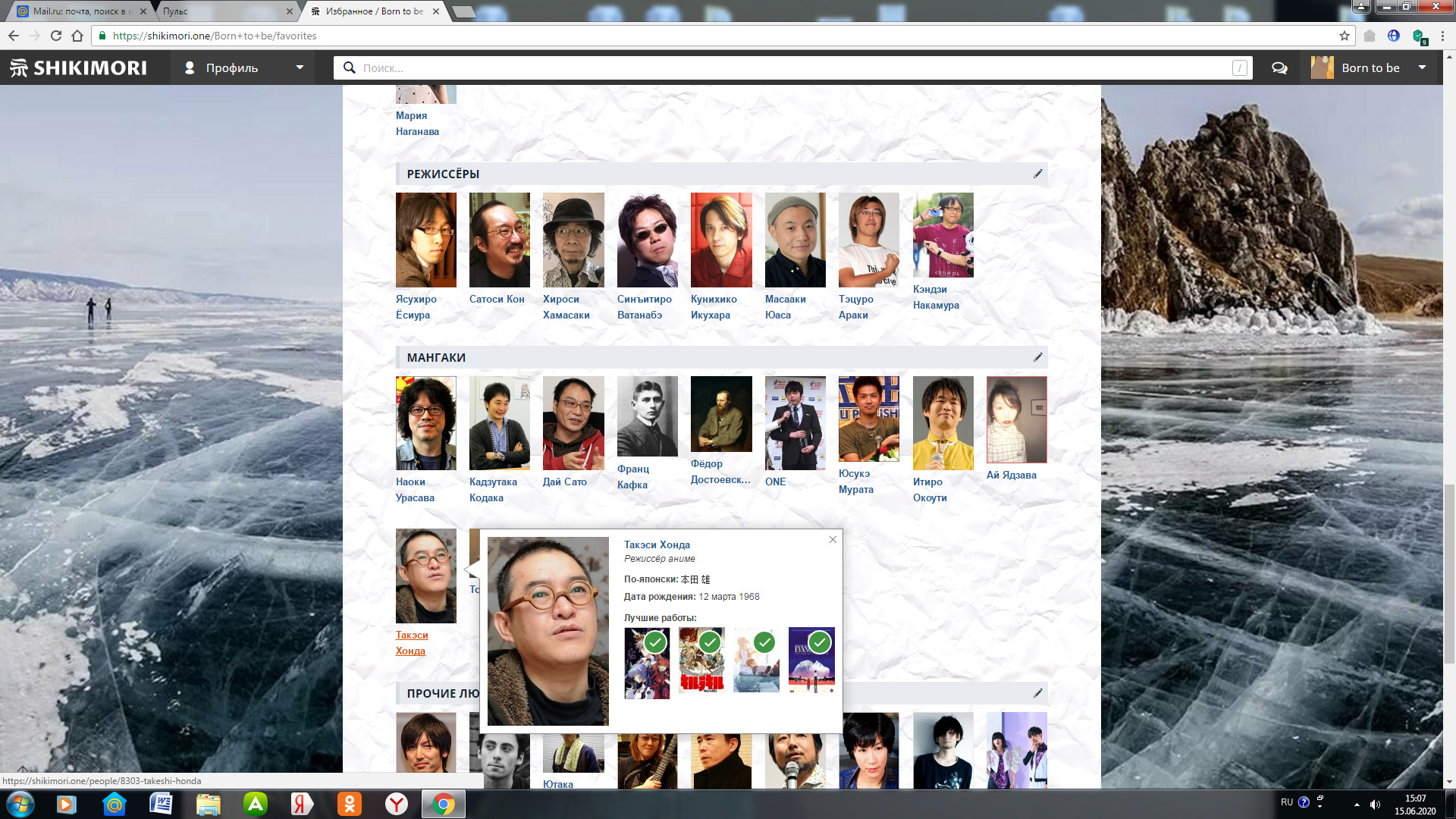Viewport: 1456px width, 819px height.
Task: Toggle the checkmark on first best-work poster
Action: tap(655, 643)
